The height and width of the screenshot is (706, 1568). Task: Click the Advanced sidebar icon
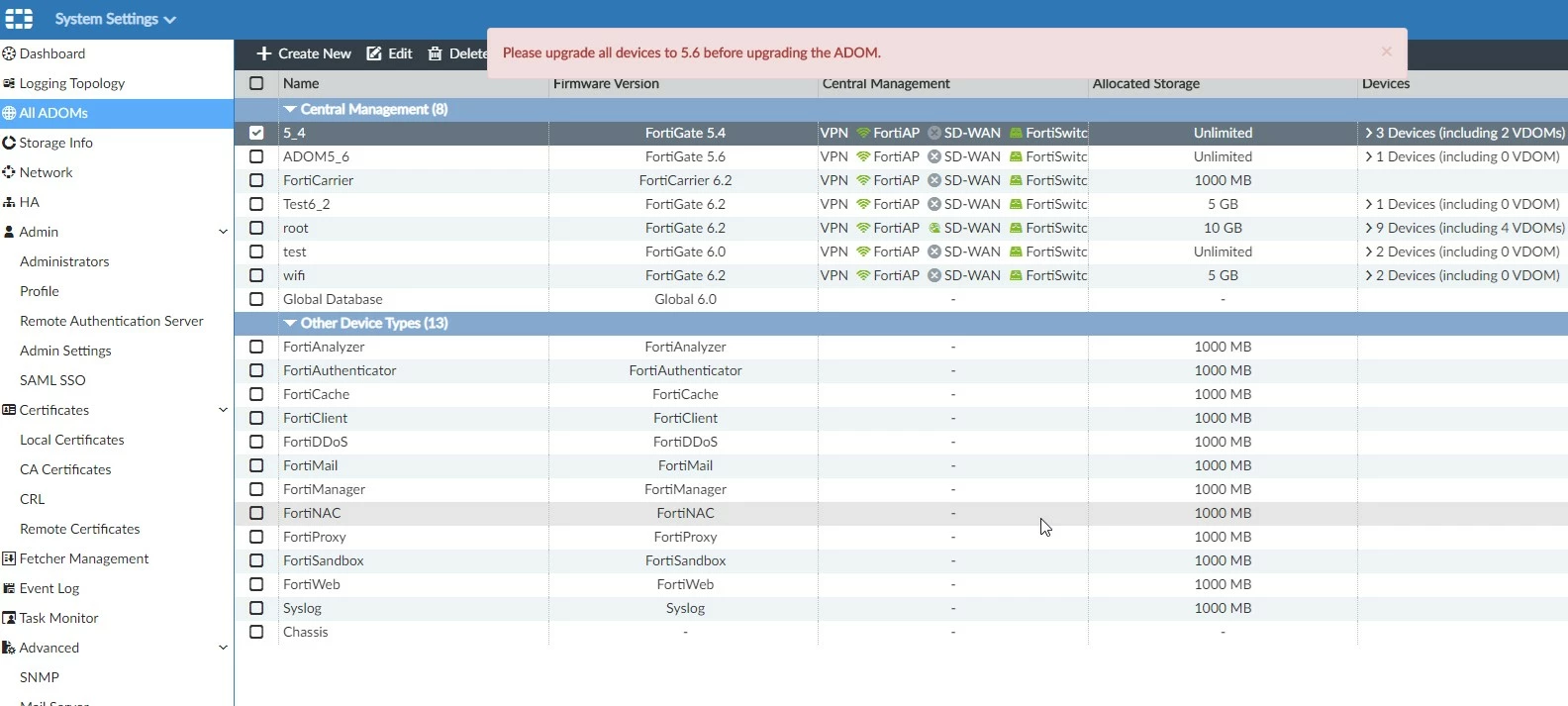(9, 648)
